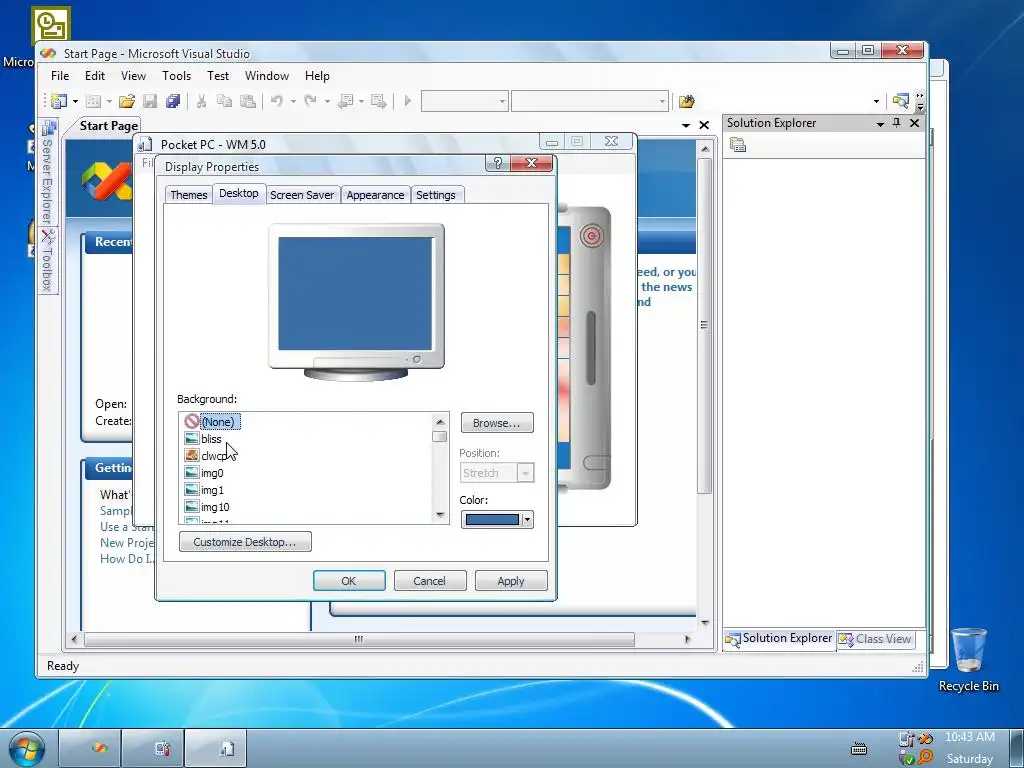Click the second taskbar device emulator button
This screenshot has width=1024, height=768.
coord(153,748)
